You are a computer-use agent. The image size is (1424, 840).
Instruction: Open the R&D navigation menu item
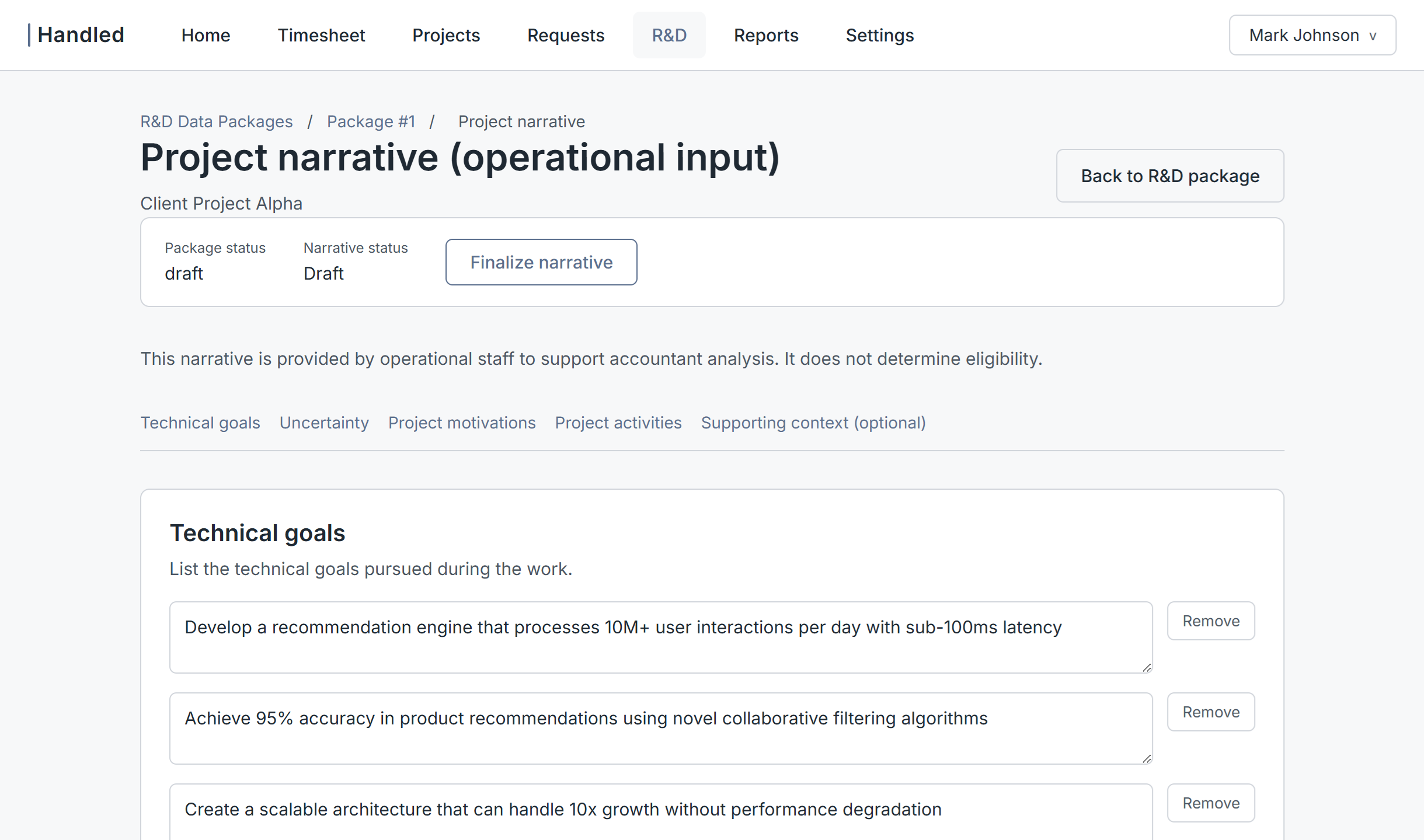tap(669, 35)
